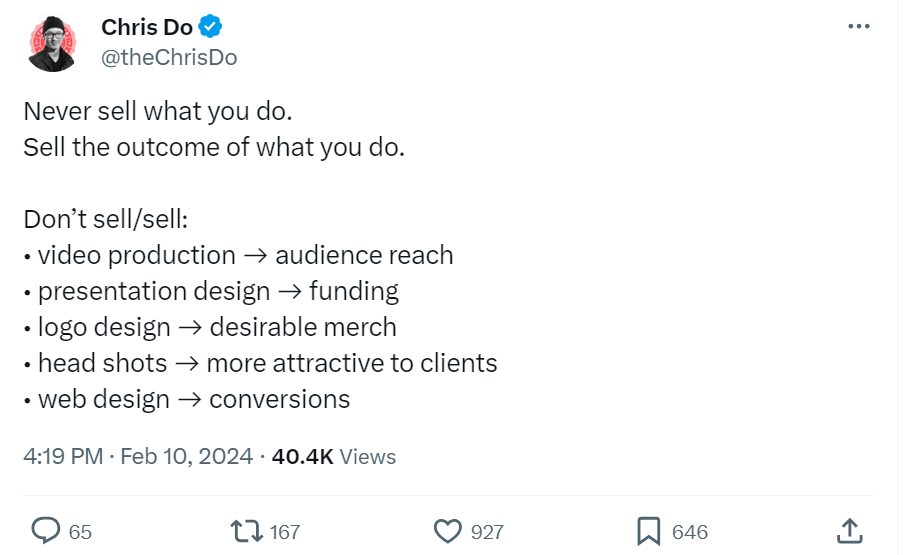Click the Feb 10, 2024 date
The image size is (905, 555).
coord(186,456)
